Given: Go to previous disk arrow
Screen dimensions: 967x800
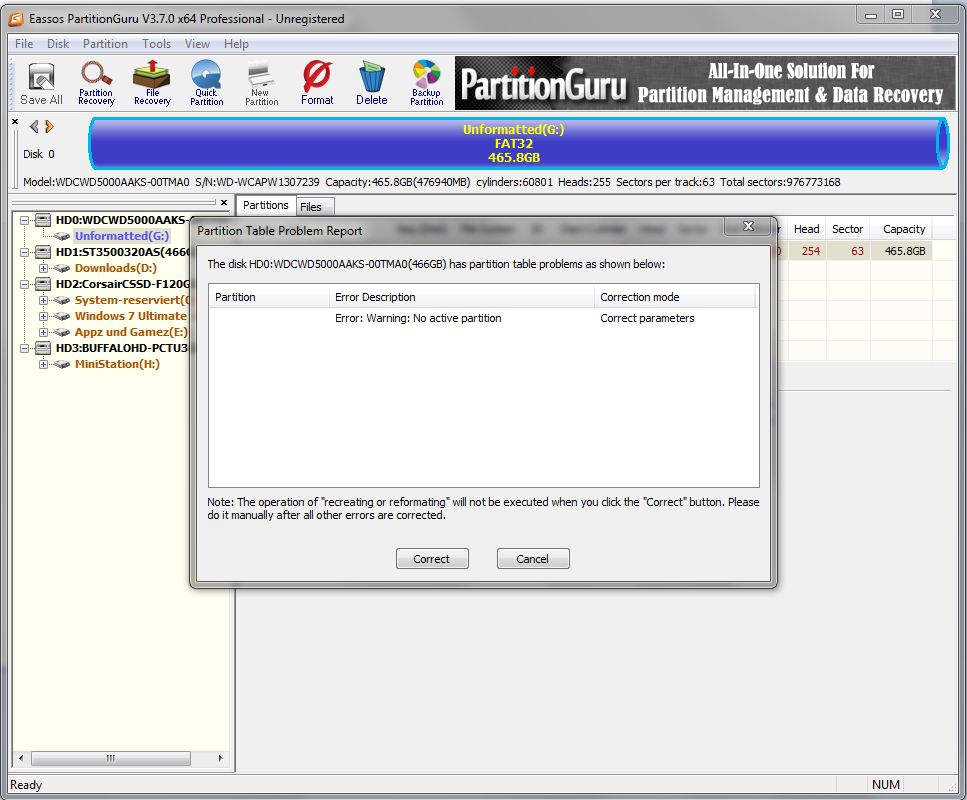Looking at the screenshot, I should 34,126.
